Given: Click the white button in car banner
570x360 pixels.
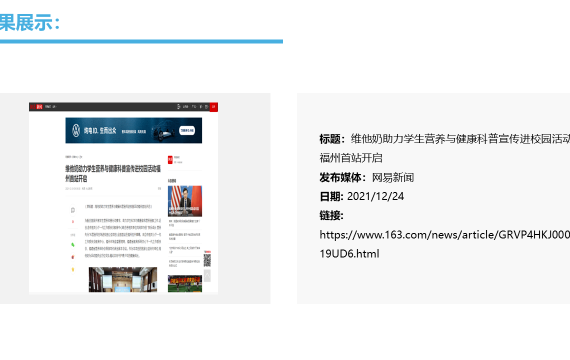Looking at the screenshot, I should (187, 131).
